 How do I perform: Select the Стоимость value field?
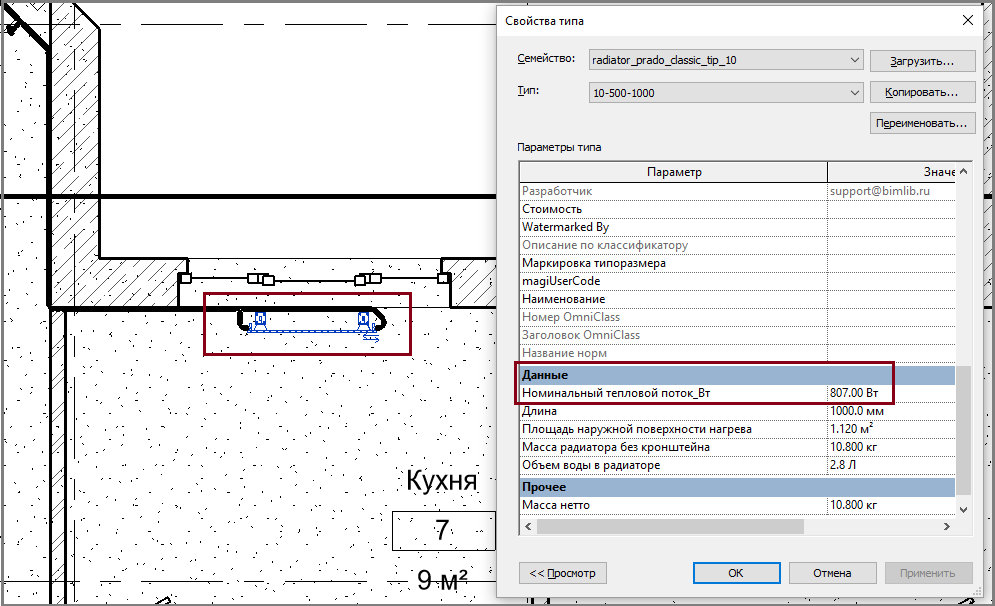click(x=891, y=209)
